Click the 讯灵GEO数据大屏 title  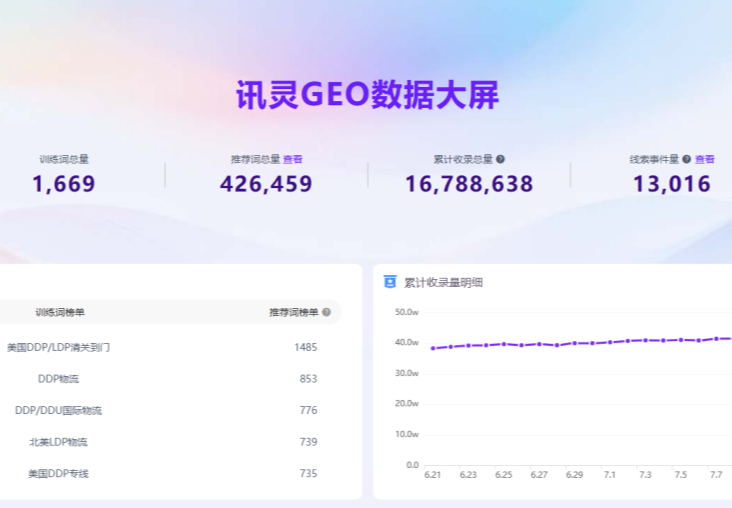(367, 95)
